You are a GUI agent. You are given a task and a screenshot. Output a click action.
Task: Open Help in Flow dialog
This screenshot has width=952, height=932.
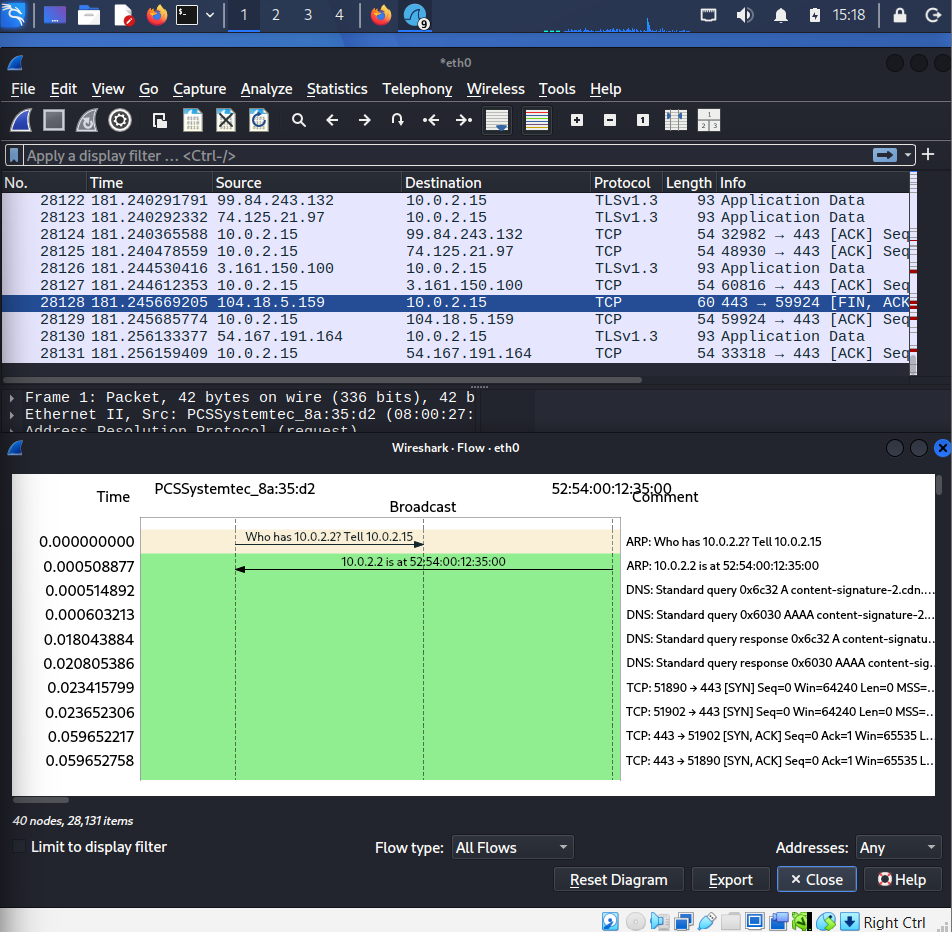click(902, 879)
